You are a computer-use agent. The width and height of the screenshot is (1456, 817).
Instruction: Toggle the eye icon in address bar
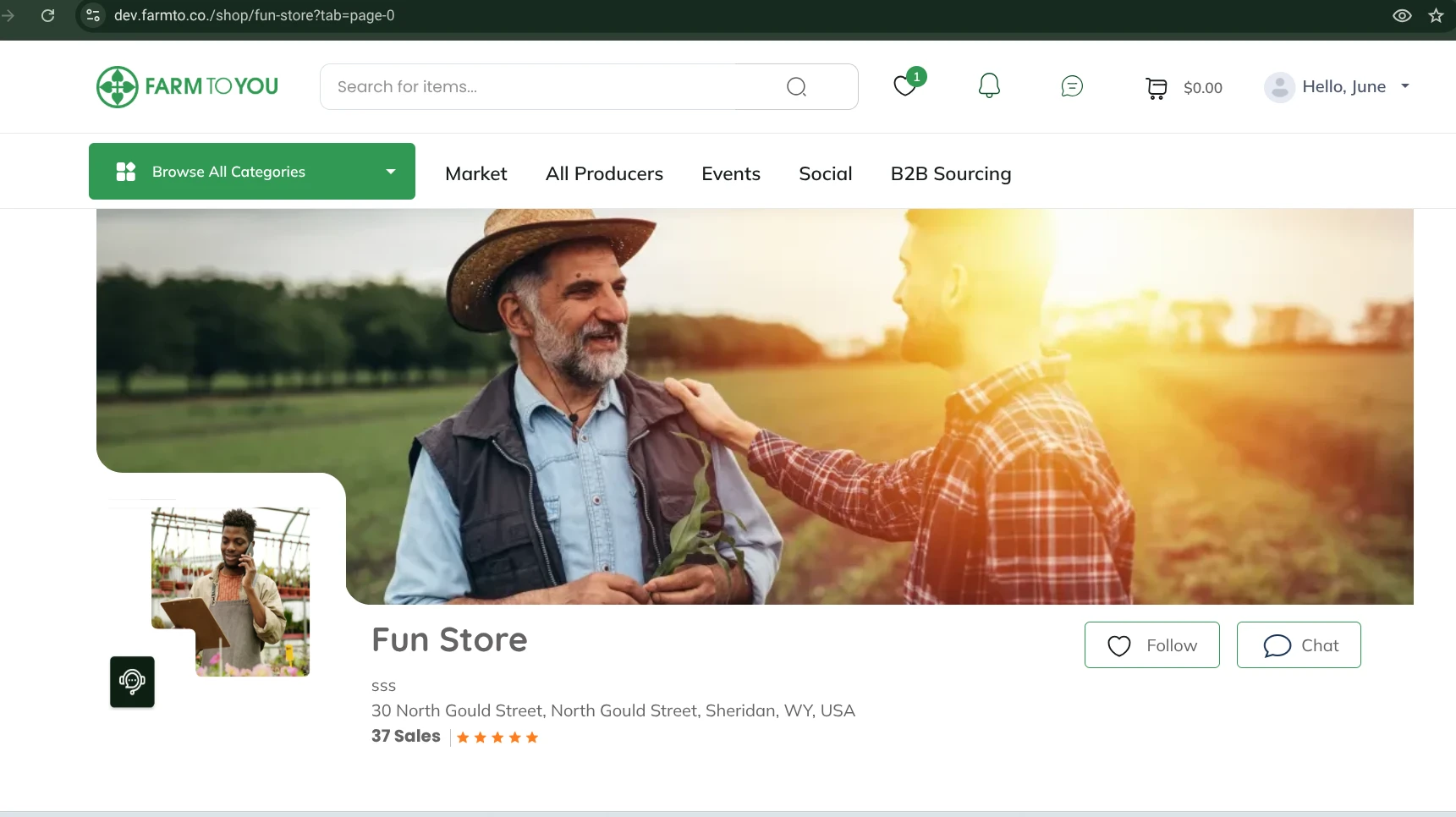pos(1402,15)
